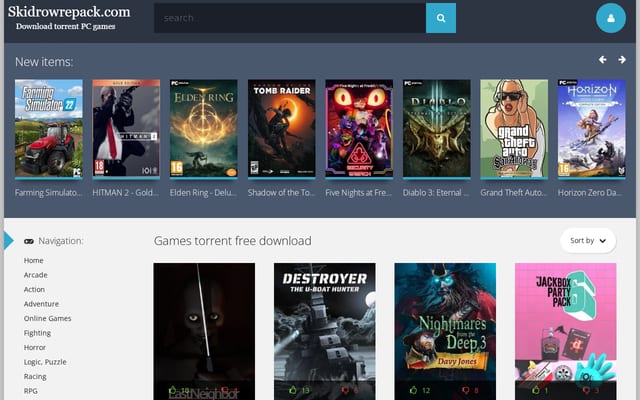Open Five Nights at Freddy's cover
640x400 pixels.
point(359,128)
